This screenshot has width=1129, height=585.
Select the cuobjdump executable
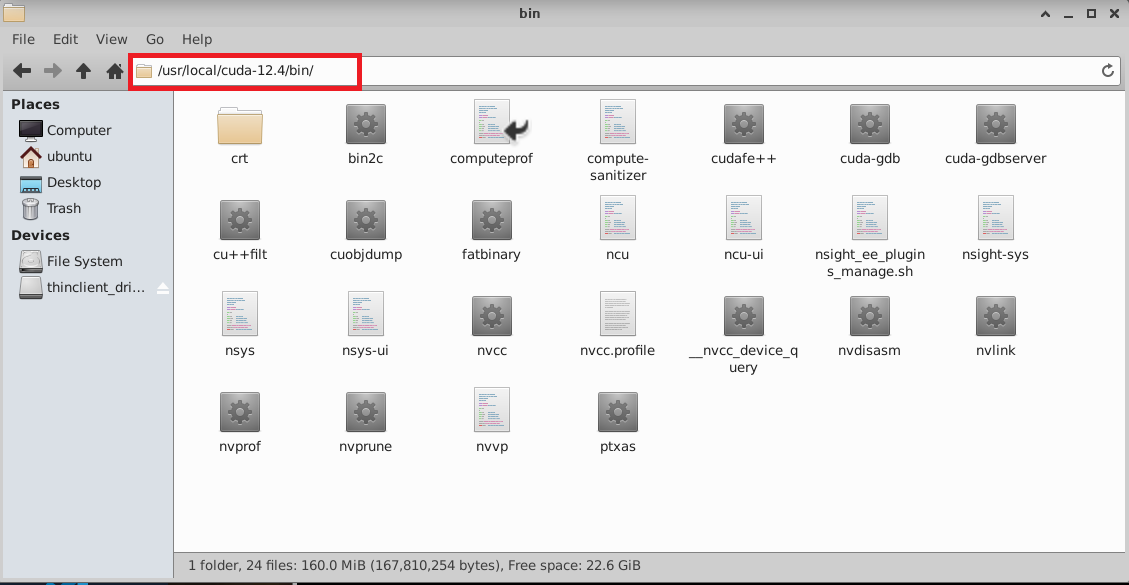coord(365,220)
